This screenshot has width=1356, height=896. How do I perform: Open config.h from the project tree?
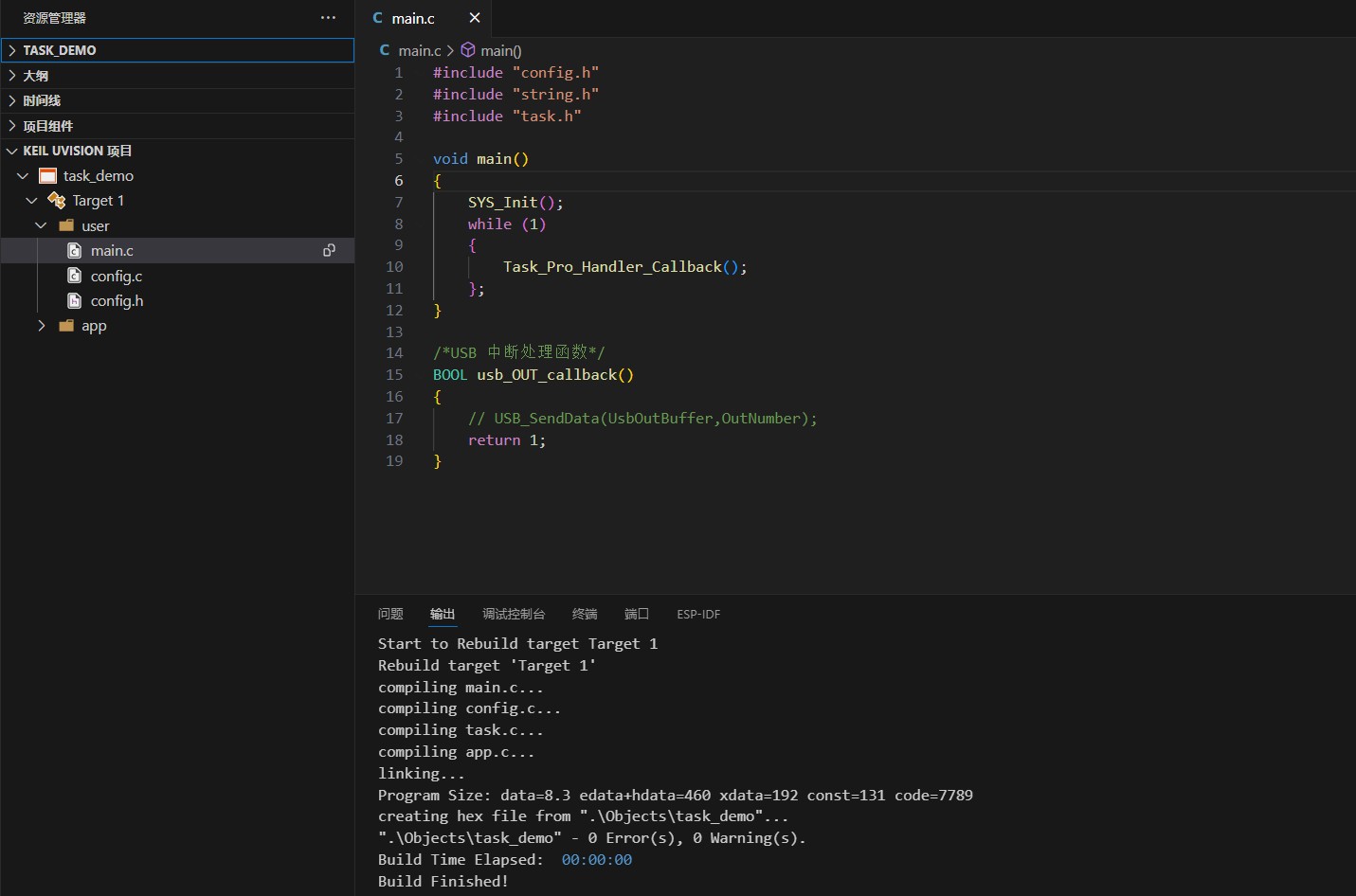117,300
